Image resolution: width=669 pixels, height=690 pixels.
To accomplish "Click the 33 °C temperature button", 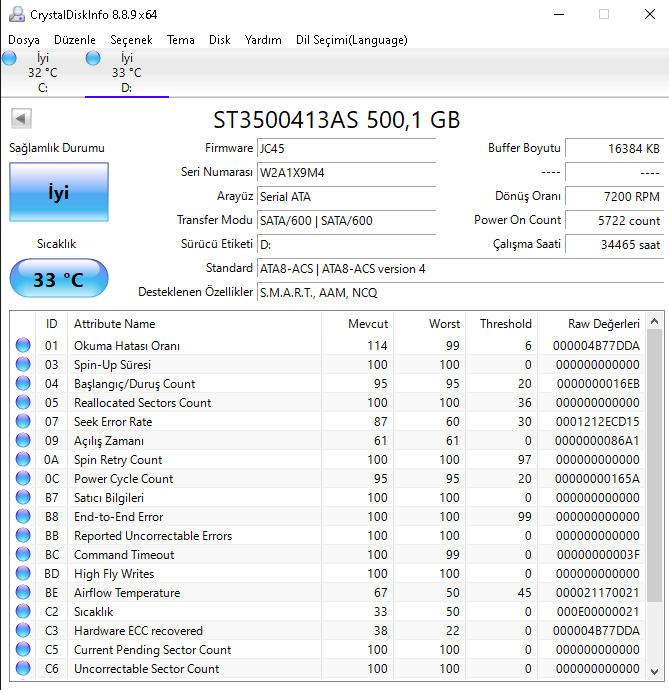I will click(59, 279).
